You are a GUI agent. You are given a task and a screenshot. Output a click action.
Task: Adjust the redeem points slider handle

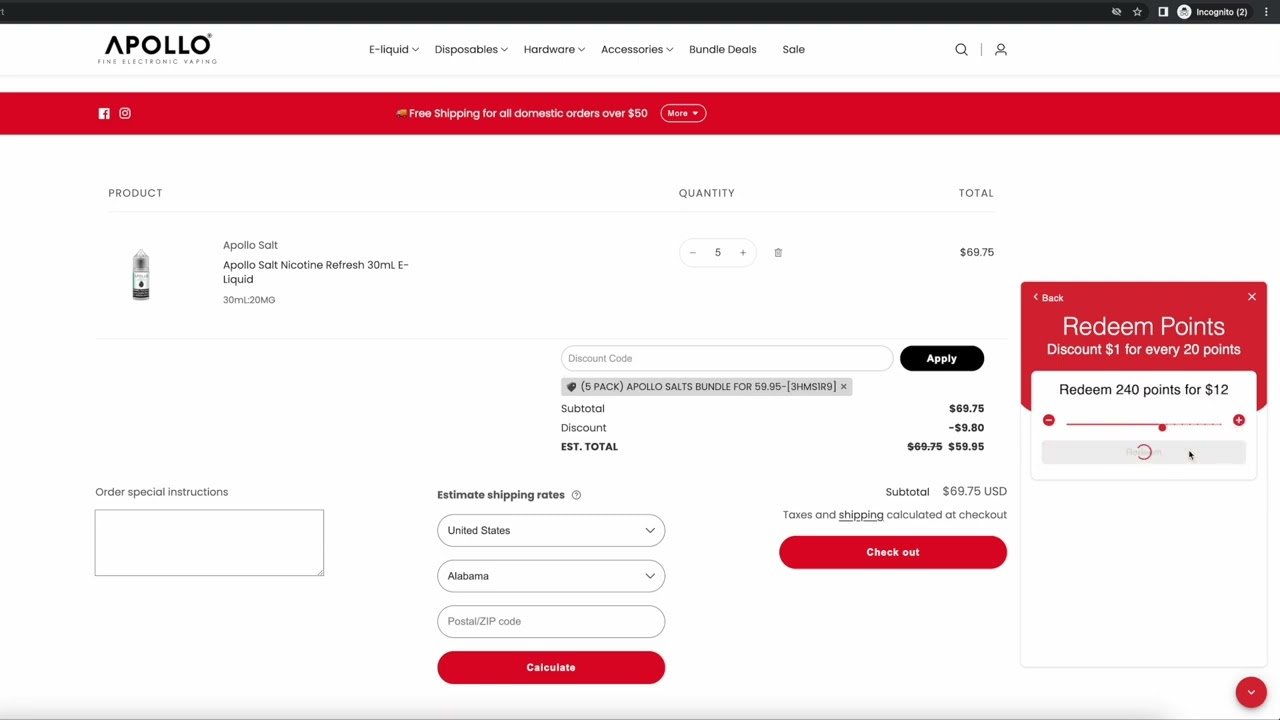coord(1162,427)
